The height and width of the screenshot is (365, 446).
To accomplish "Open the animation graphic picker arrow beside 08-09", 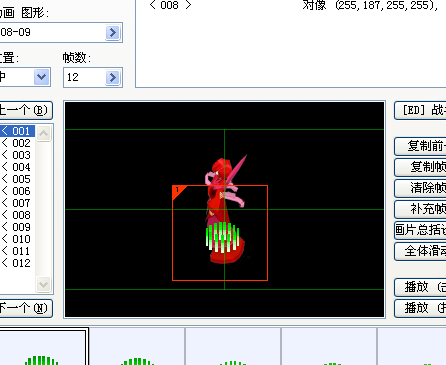I will [113, 32].
